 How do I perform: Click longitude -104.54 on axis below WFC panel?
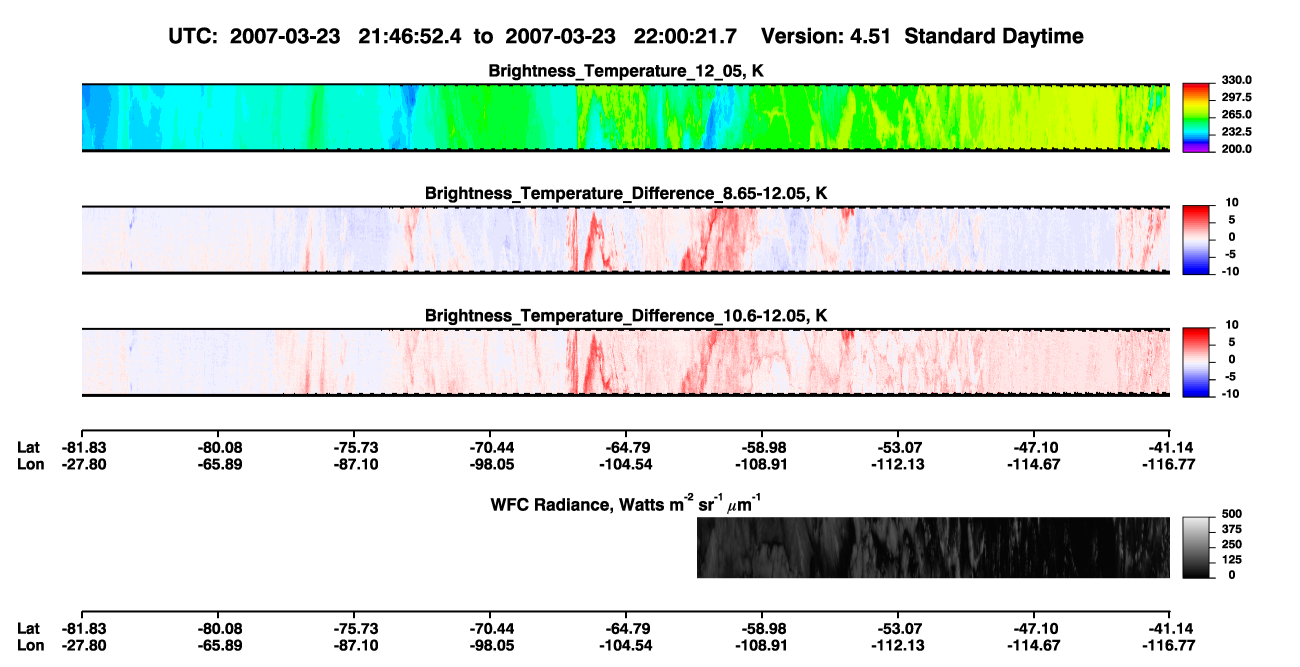click(x=626, y=645)
